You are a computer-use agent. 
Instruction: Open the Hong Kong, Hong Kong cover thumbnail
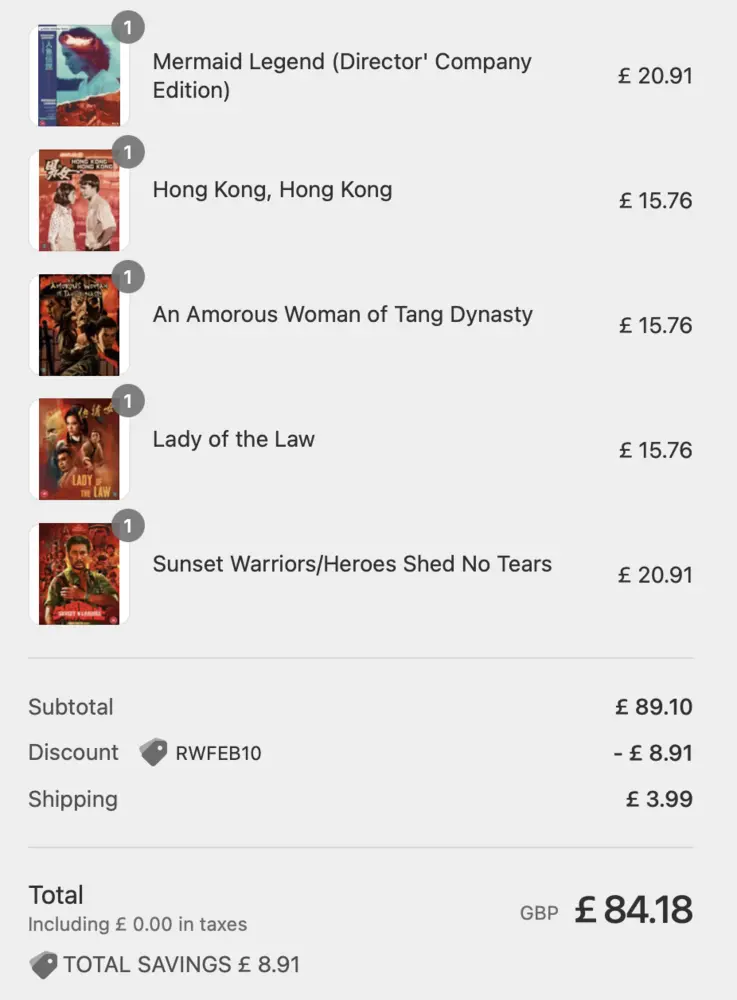[78, 200]
